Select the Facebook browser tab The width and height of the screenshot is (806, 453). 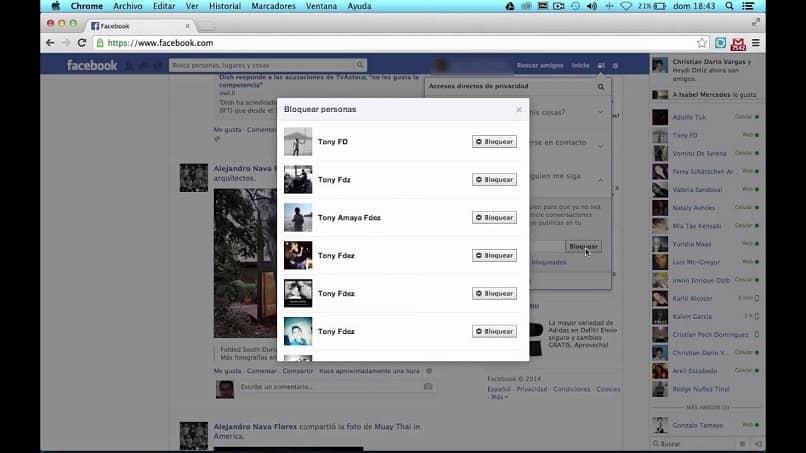point(139,26)
